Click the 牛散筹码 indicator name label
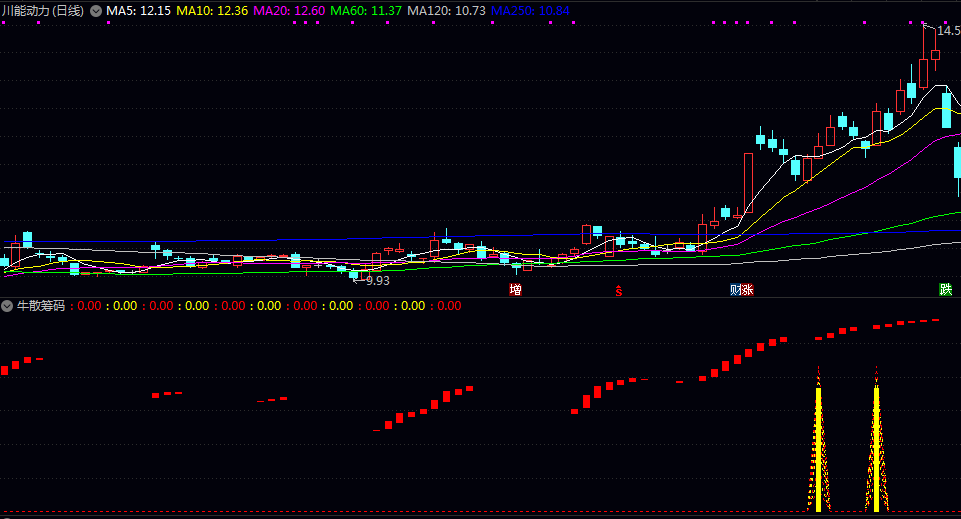Screen dimensions: 961x519 point(39,306)
